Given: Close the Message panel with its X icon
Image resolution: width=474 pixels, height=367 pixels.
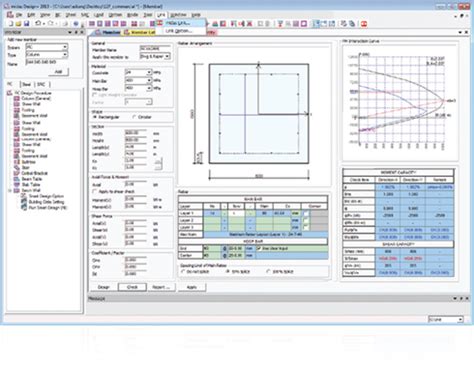Looking at the screenshot, I should tap(467, 298).
